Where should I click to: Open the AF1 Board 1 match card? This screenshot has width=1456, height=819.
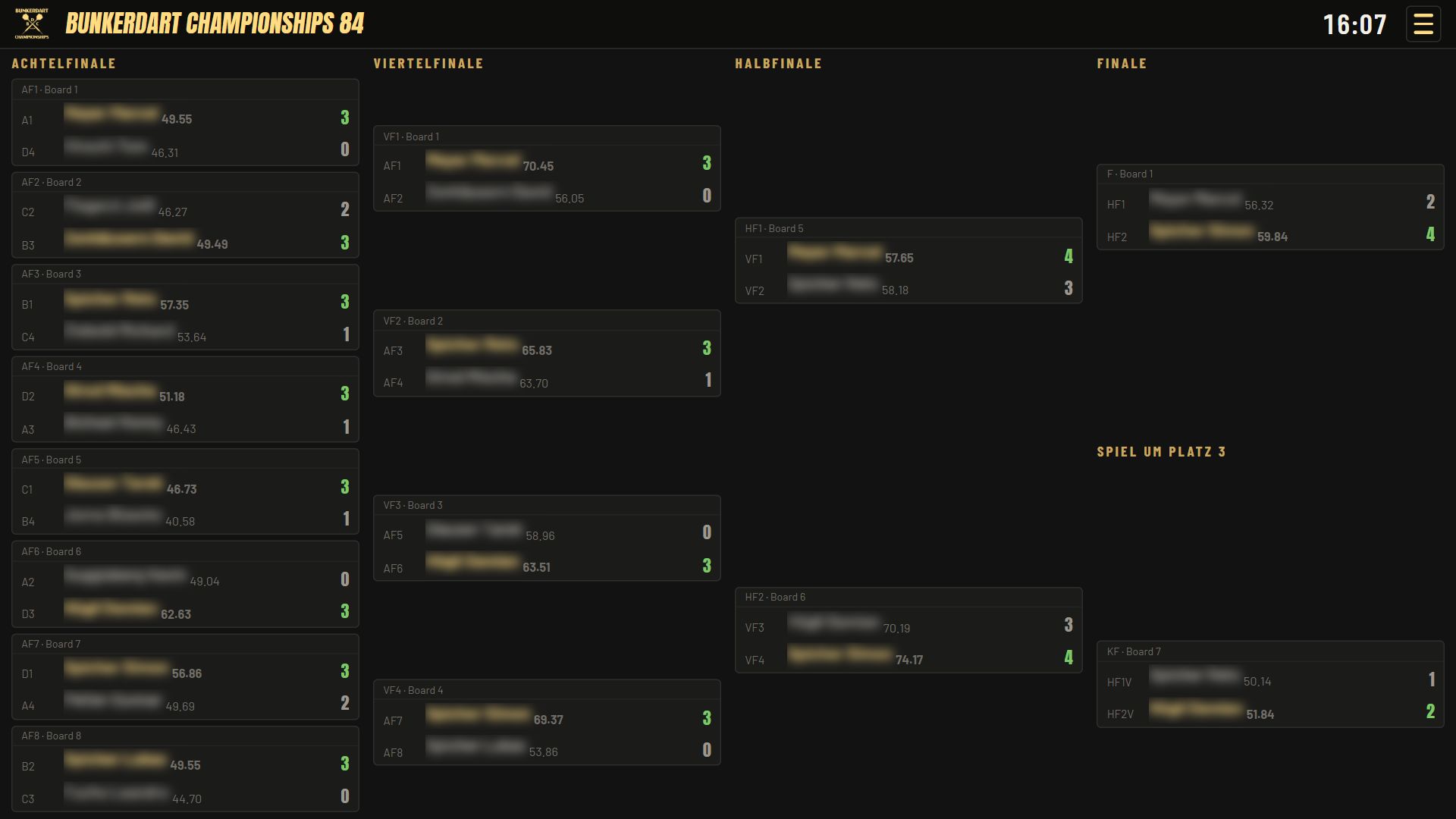click(x=185, y=122)
